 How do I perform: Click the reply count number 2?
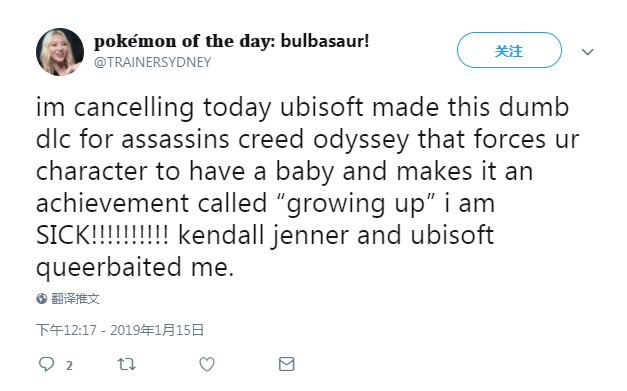[69, 365]
